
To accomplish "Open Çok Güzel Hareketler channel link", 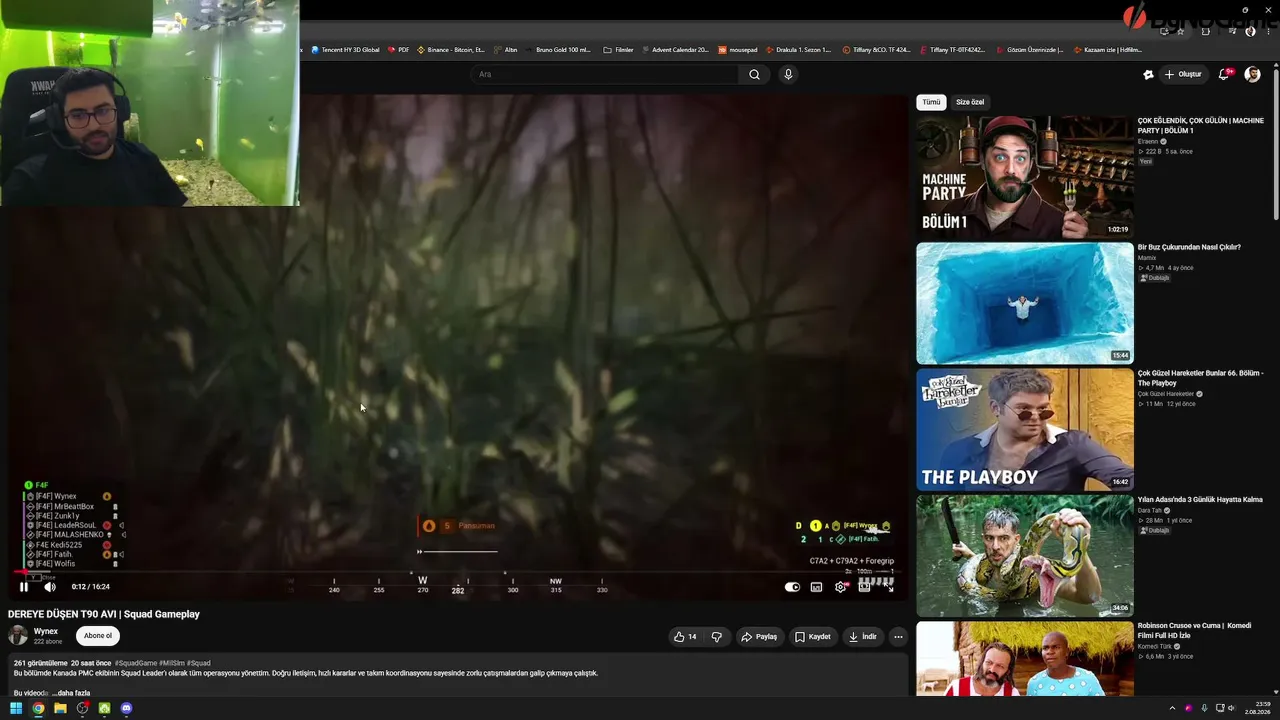I will point(1166,394).
